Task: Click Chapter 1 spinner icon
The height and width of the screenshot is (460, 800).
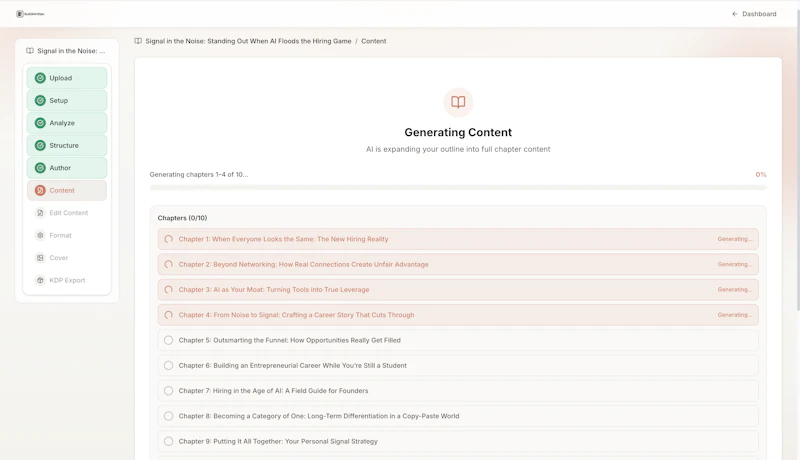Action: pos(168,239)
